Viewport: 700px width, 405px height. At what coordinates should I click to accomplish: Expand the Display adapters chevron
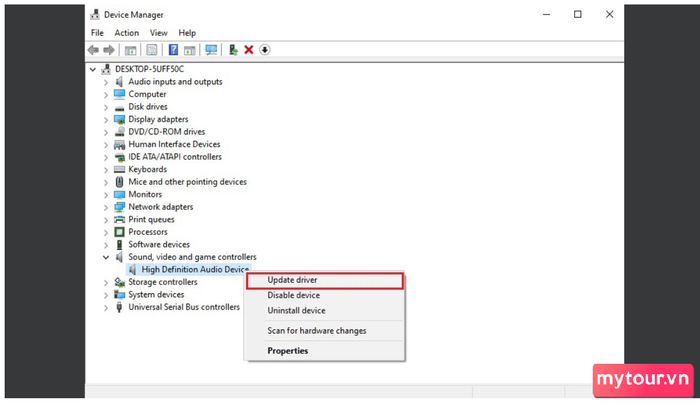[x=106, y=120]
